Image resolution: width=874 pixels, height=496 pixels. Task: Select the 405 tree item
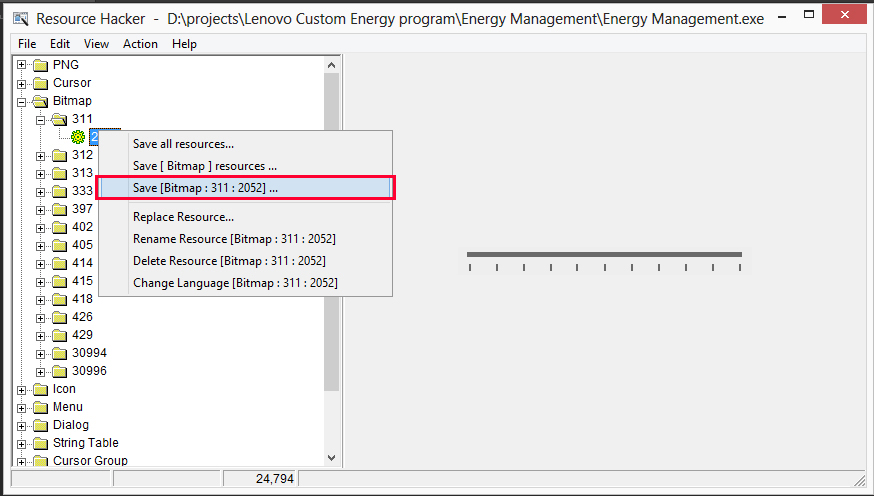(82, 245)
